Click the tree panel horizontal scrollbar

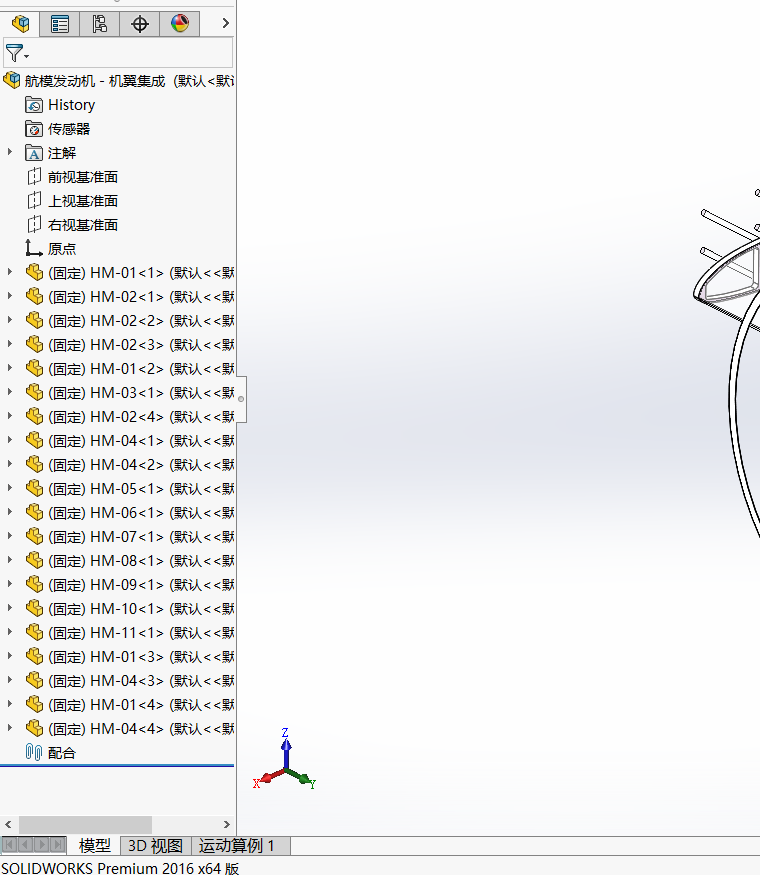pos(85,824)
